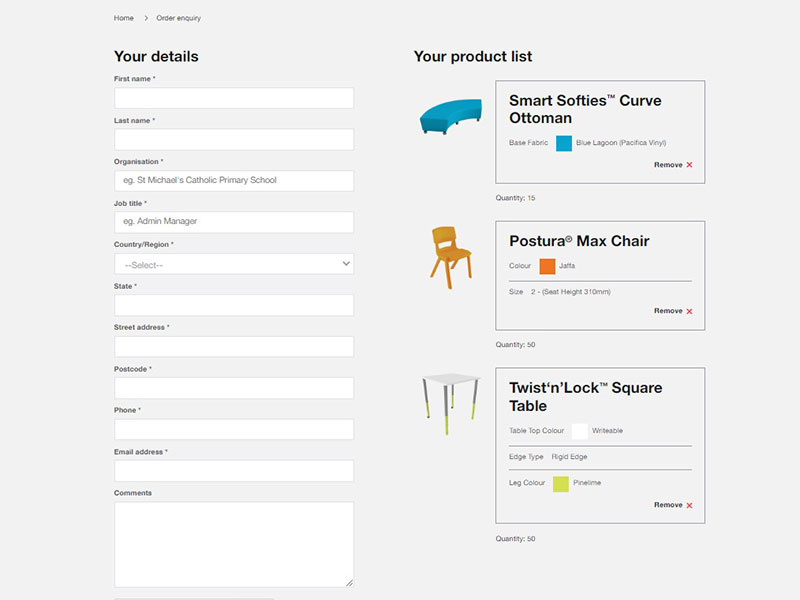Click the breadcrumb chevron separator
Screen dimensions: 800x600
145,18
